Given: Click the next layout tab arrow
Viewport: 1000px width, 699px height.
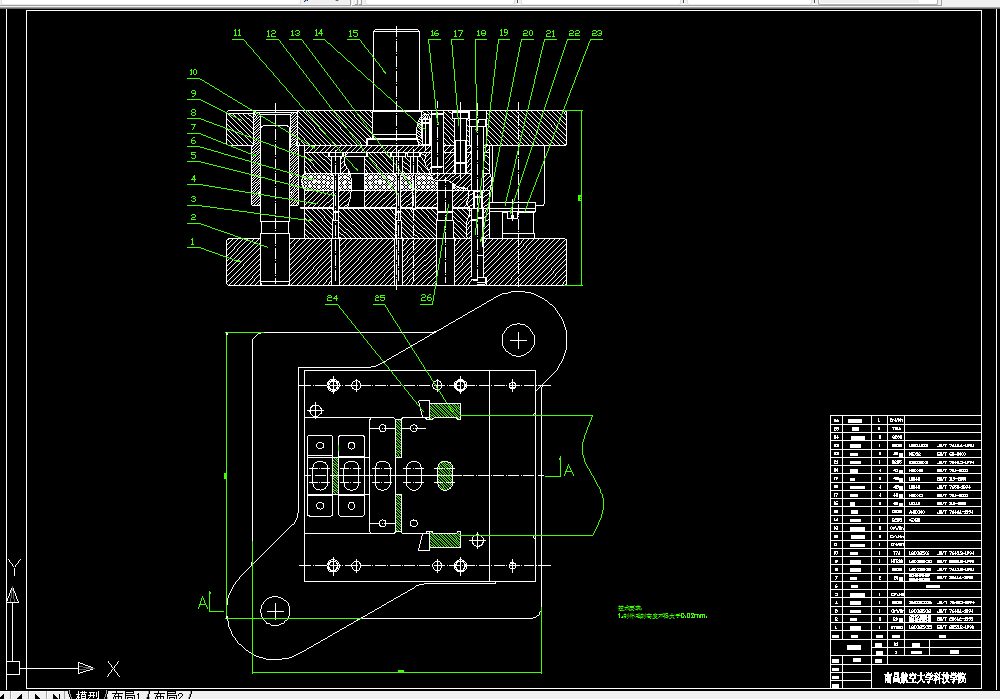Looking at the screenshot, I should point(38,695).
